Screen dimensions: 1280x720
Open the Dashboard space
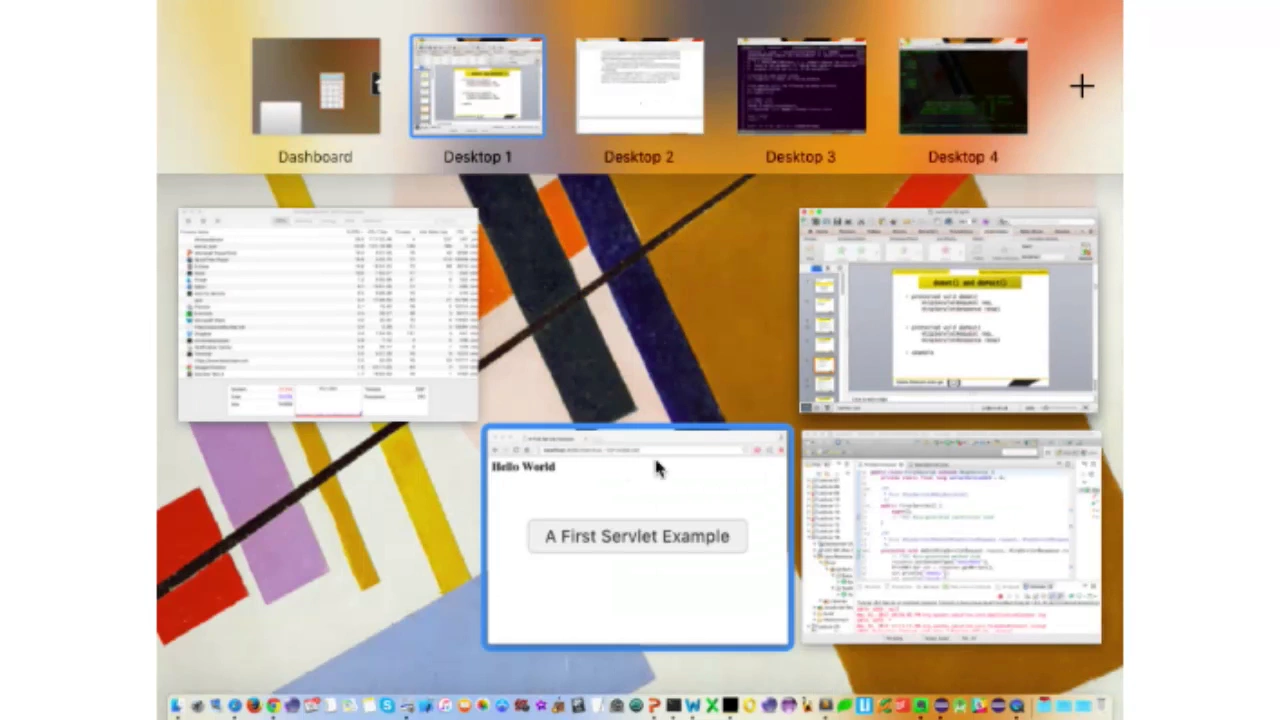[x=315, y=87]
